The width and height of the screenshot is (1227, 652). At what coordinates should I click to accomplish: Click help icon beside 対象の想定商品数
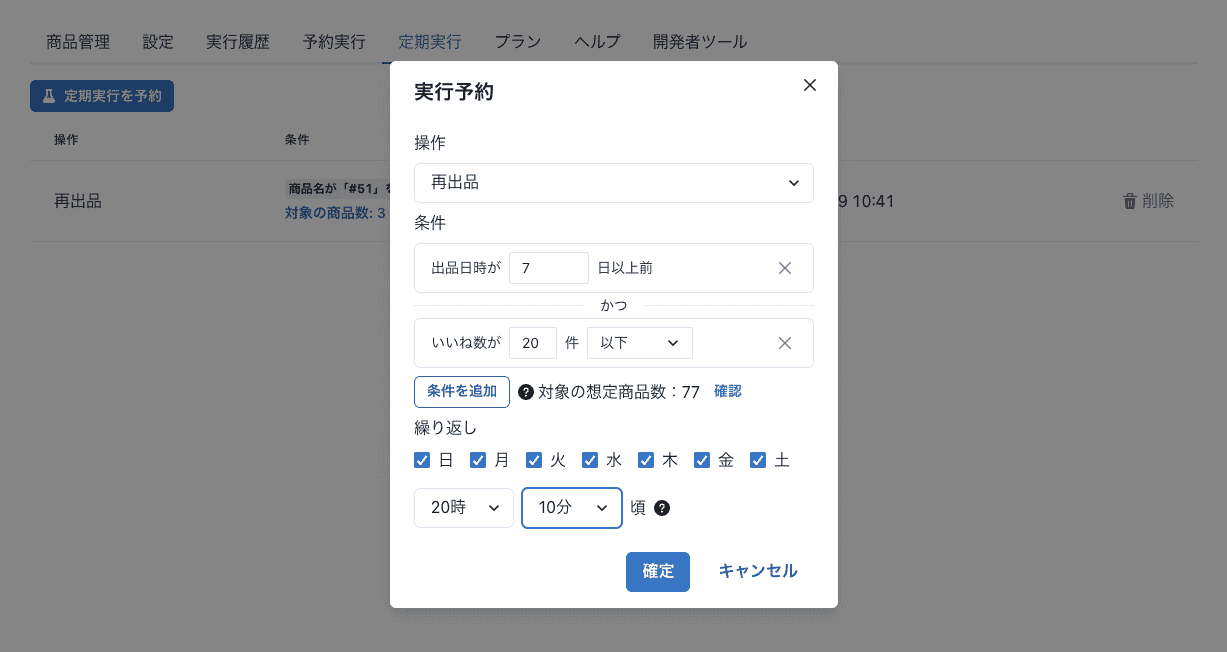tap(526, 392)
